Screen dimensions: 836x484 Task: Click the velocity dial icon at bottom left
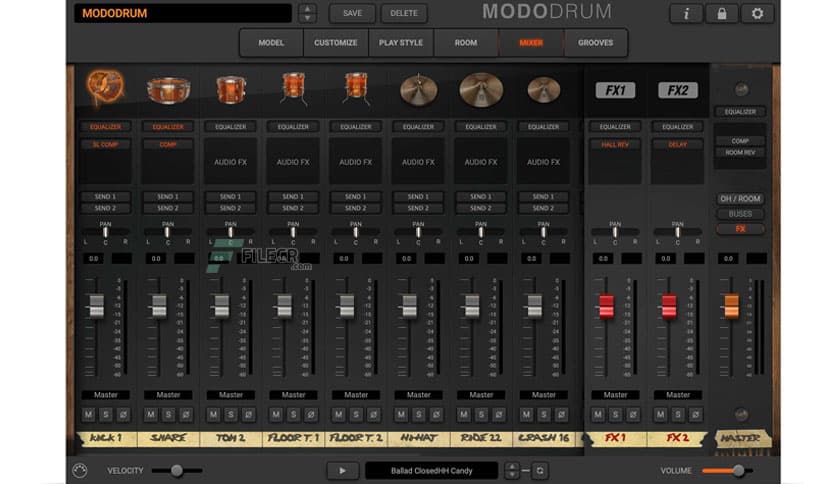point(79,471)
